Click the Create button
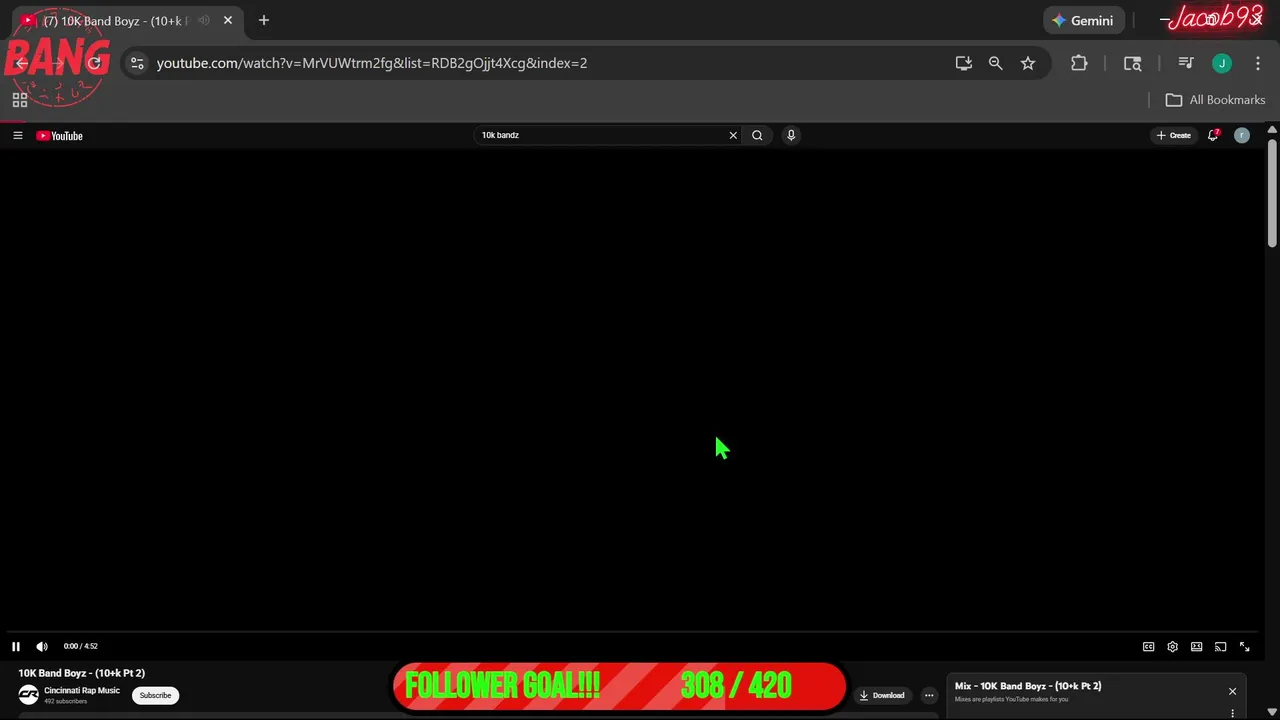Image resolution: width=1280 pixels, height=720 pixels. [1174, 135]
